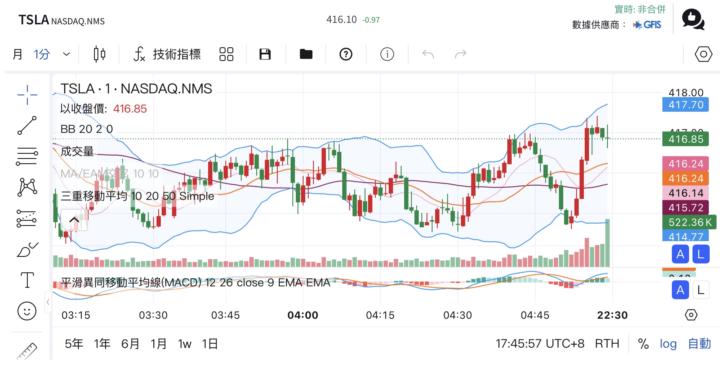Load a saved chart from the folder icon

coord(306,54)
